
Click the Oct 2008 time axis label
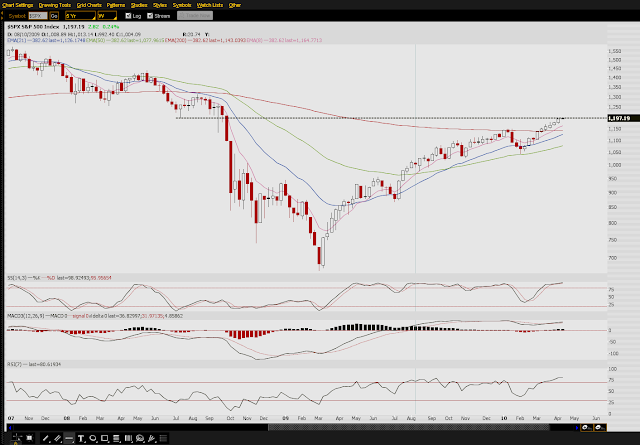(231, 418)
